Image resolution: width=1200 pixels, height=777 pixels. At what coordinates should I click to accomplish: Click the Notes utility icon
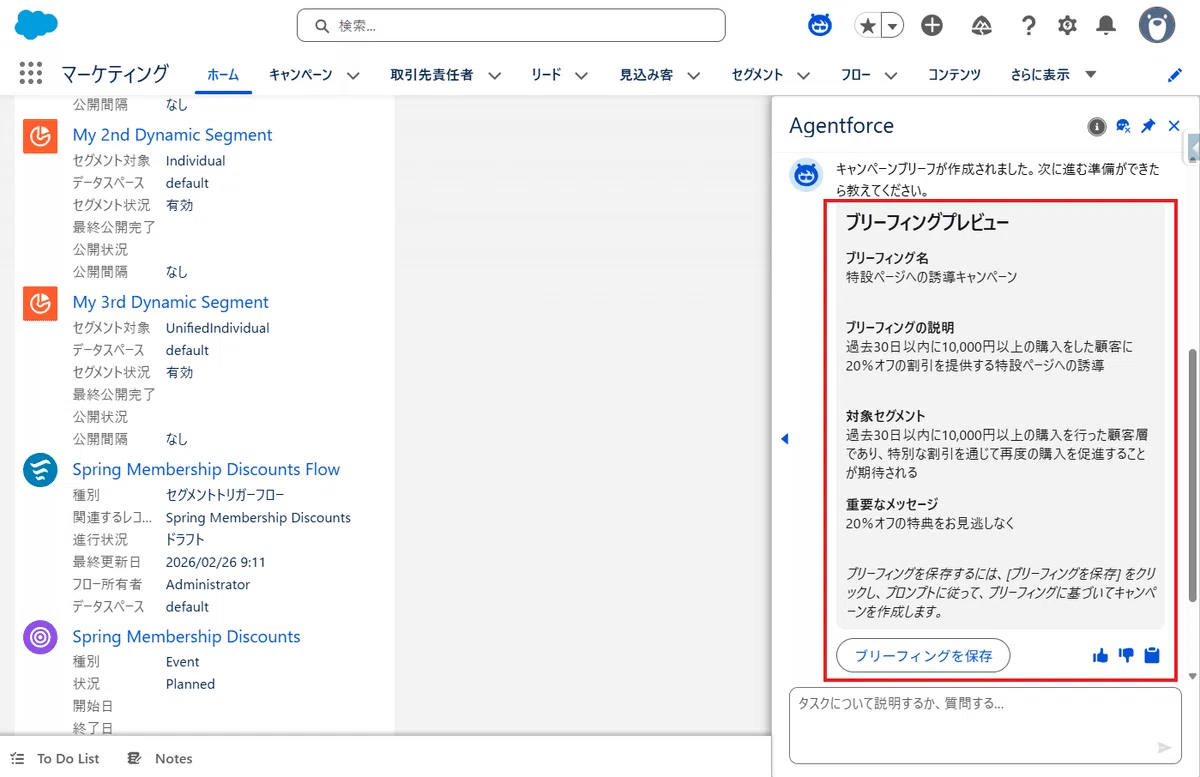[135, 758]
